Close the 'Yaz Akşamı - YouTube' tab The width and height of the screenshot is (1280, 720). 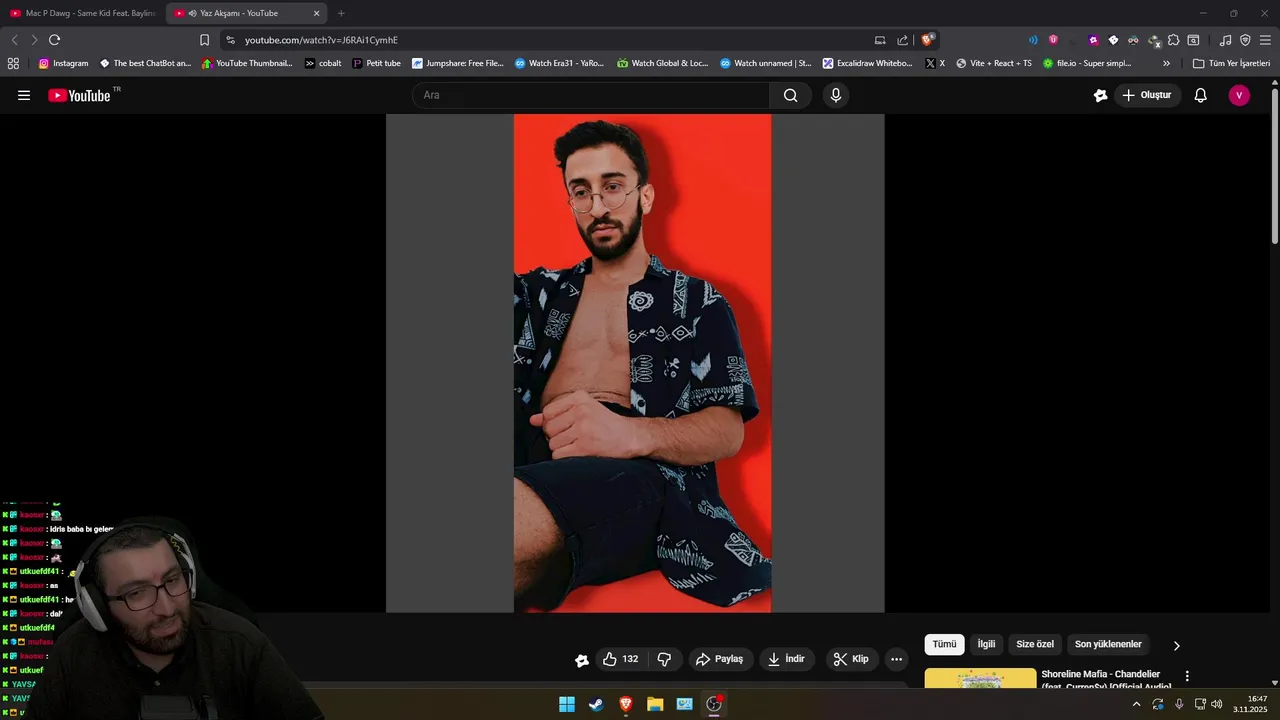coord(317,13)
